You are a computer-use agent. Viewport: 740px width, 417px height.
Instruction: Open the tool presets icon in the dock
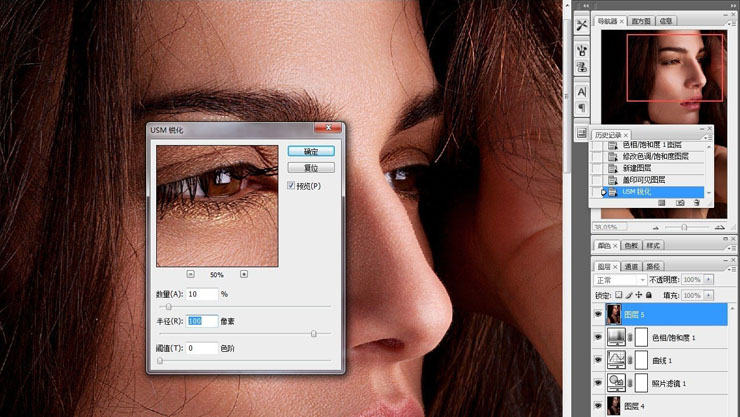[582, 25]
